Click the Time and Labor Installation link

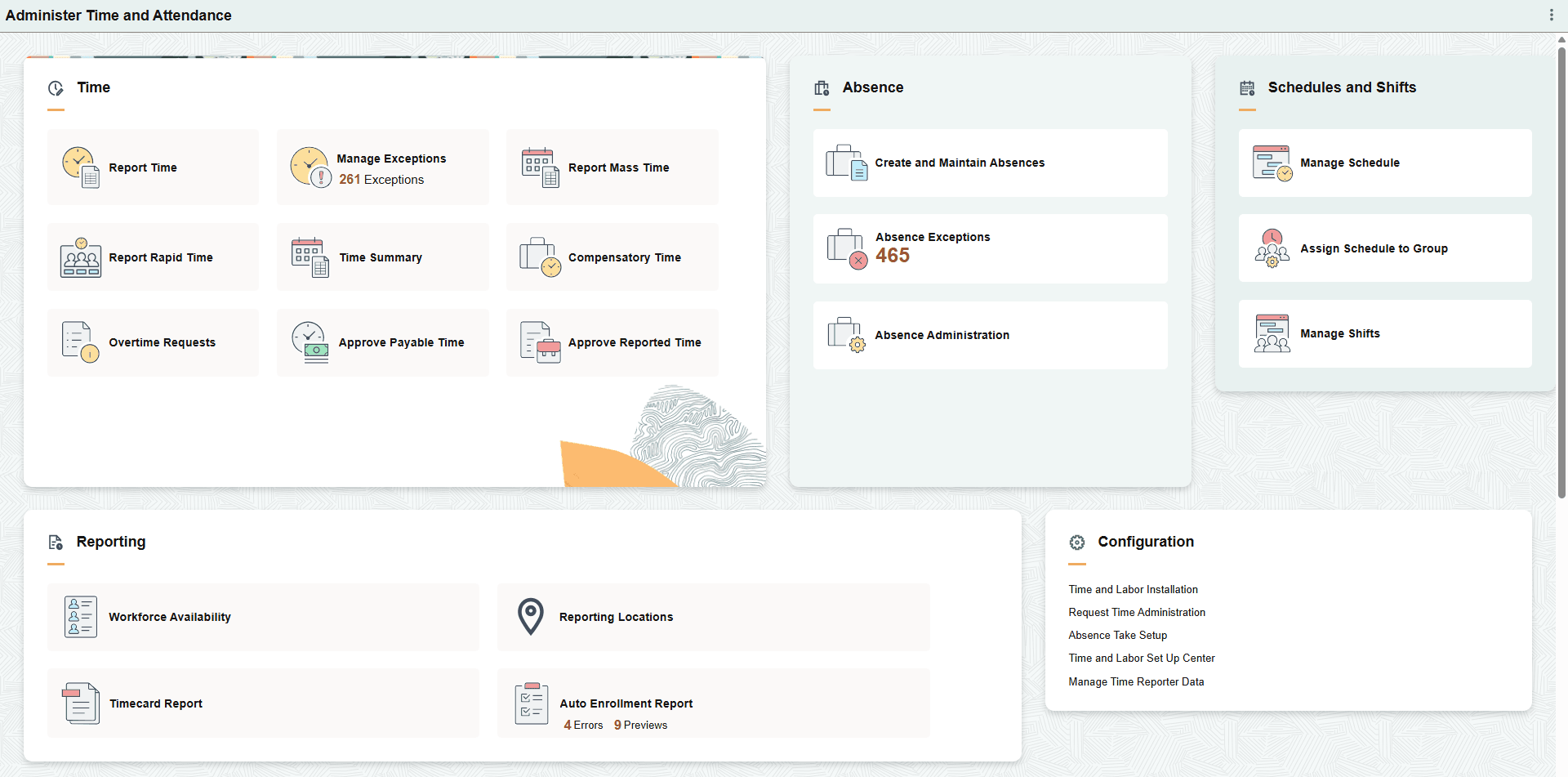(1133, 589)
